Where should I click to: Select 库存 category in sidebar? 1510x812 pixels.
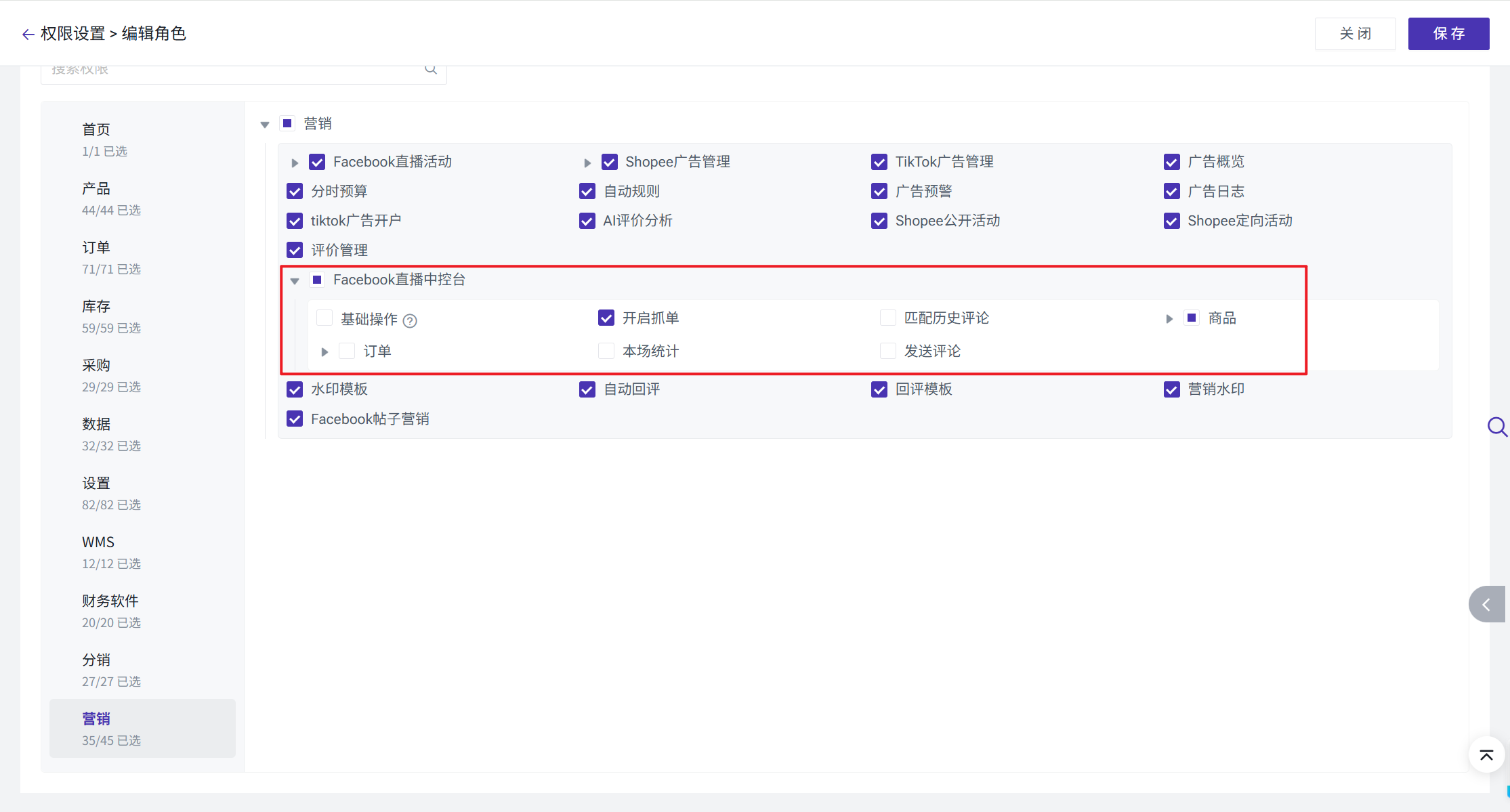click(142, 316)
